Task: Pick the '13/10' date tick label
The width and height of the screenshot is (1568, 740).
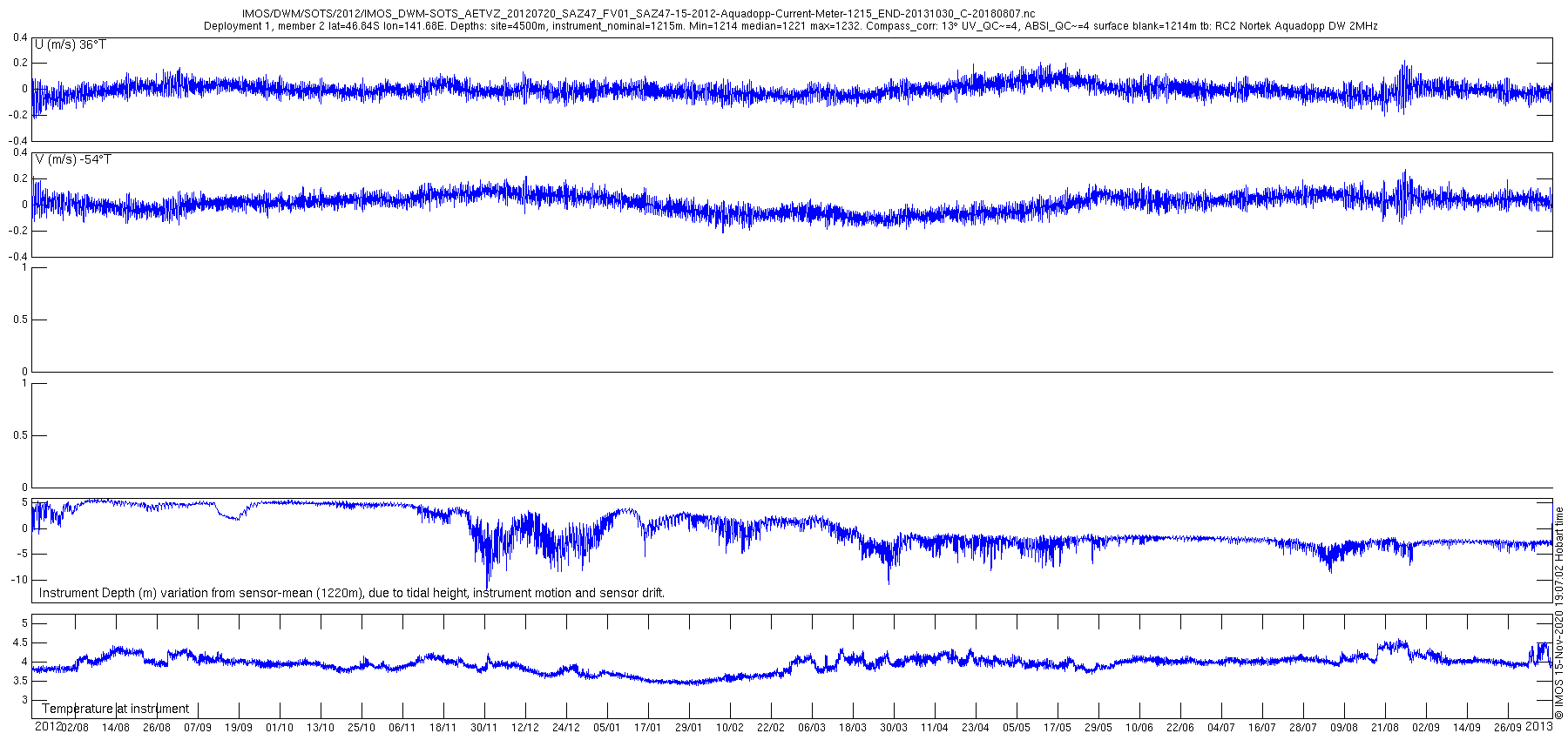Action: 321,728
